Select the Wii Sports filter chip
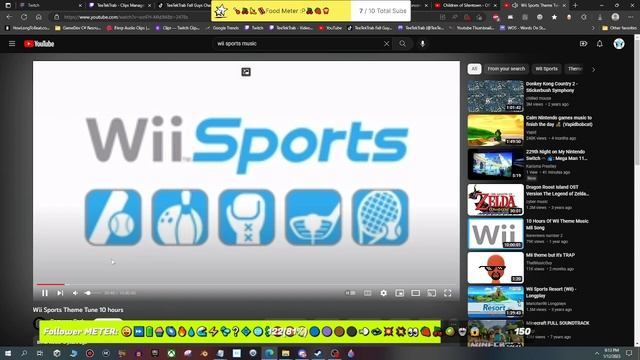The height and width of the screenshot is (360, 640). tap(546, 69)
